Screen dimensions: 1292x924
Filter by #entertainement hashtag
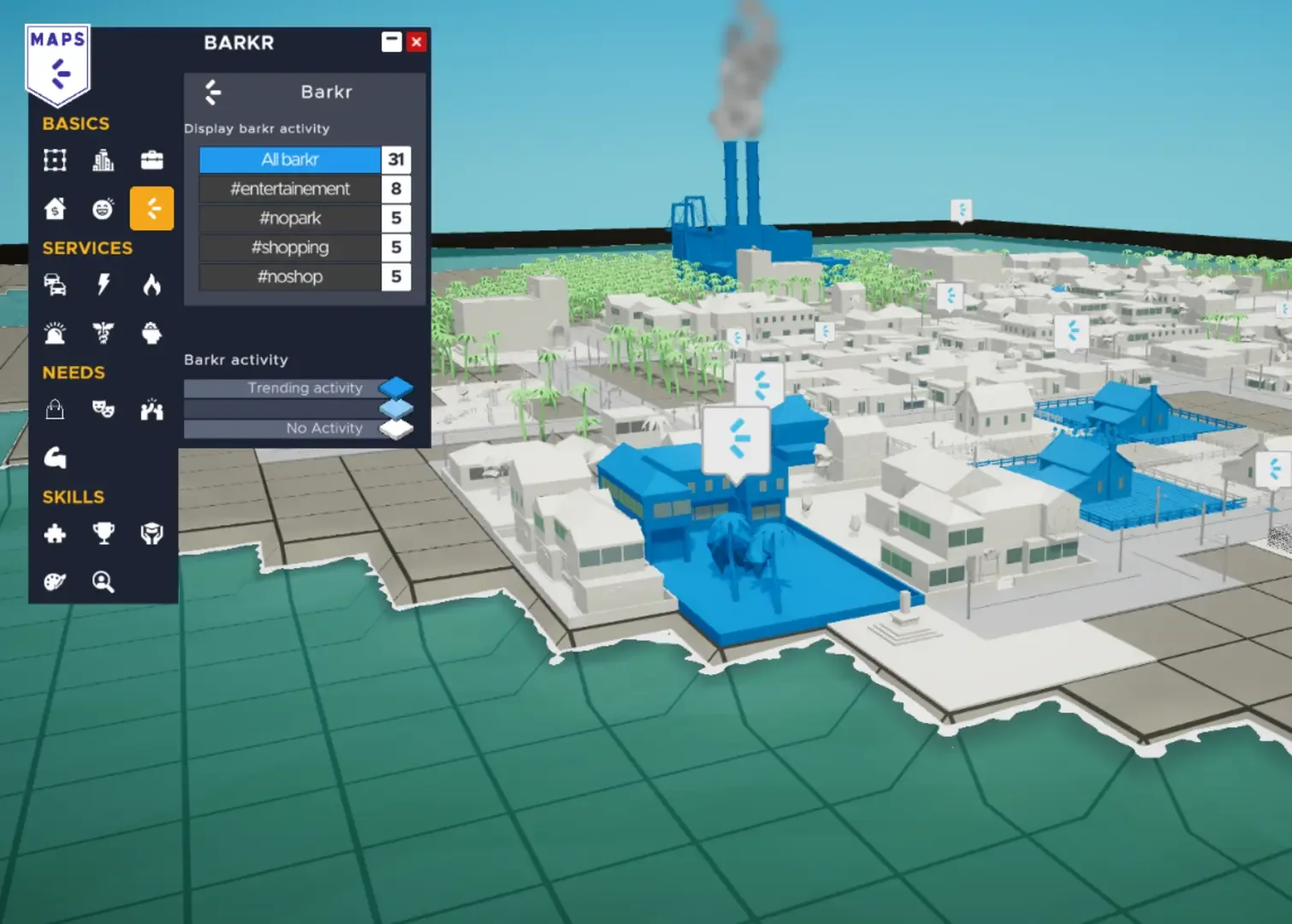290,189
